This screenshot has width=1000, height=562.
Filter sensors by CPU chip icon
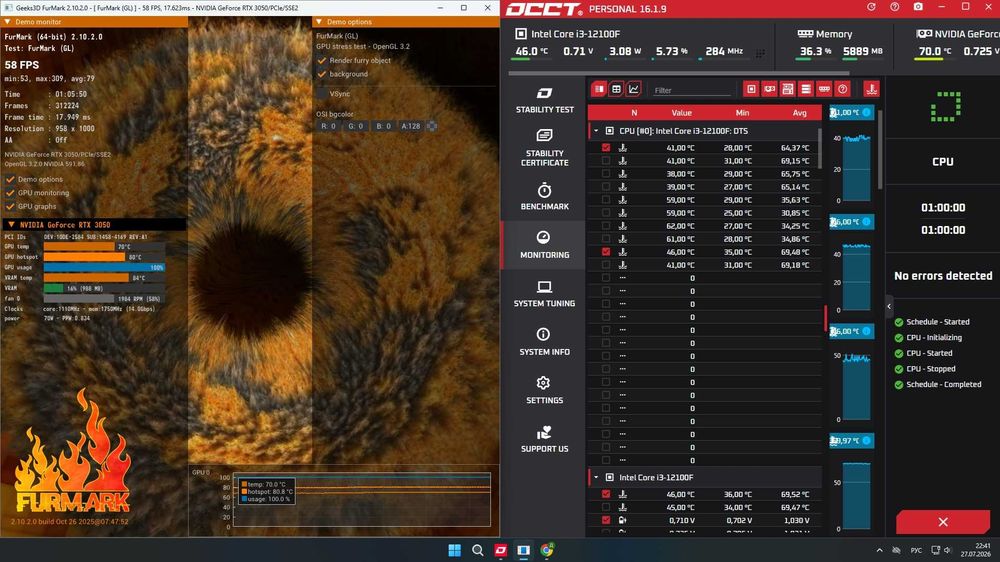click(751, 89)
